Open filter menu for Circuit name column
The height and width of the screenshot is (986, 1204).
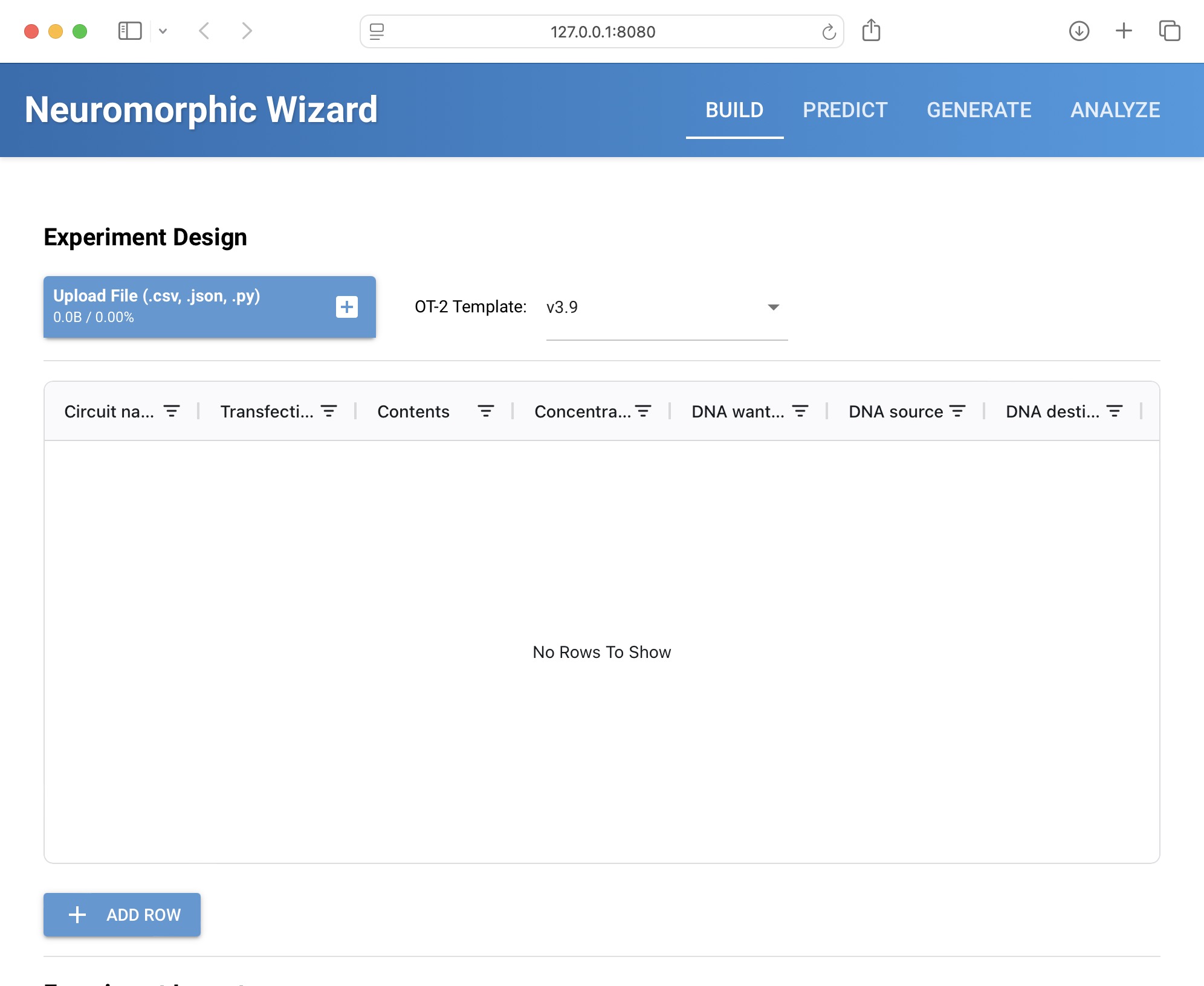(172, 411)
